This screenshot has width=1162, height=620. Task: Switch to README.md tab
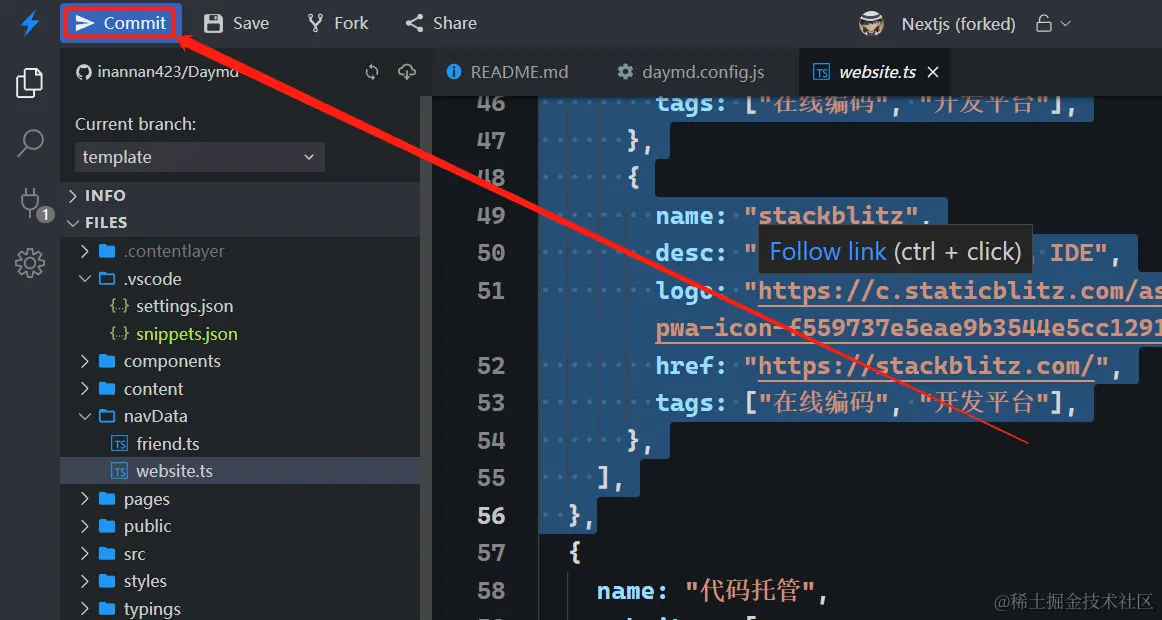[508, 72]
